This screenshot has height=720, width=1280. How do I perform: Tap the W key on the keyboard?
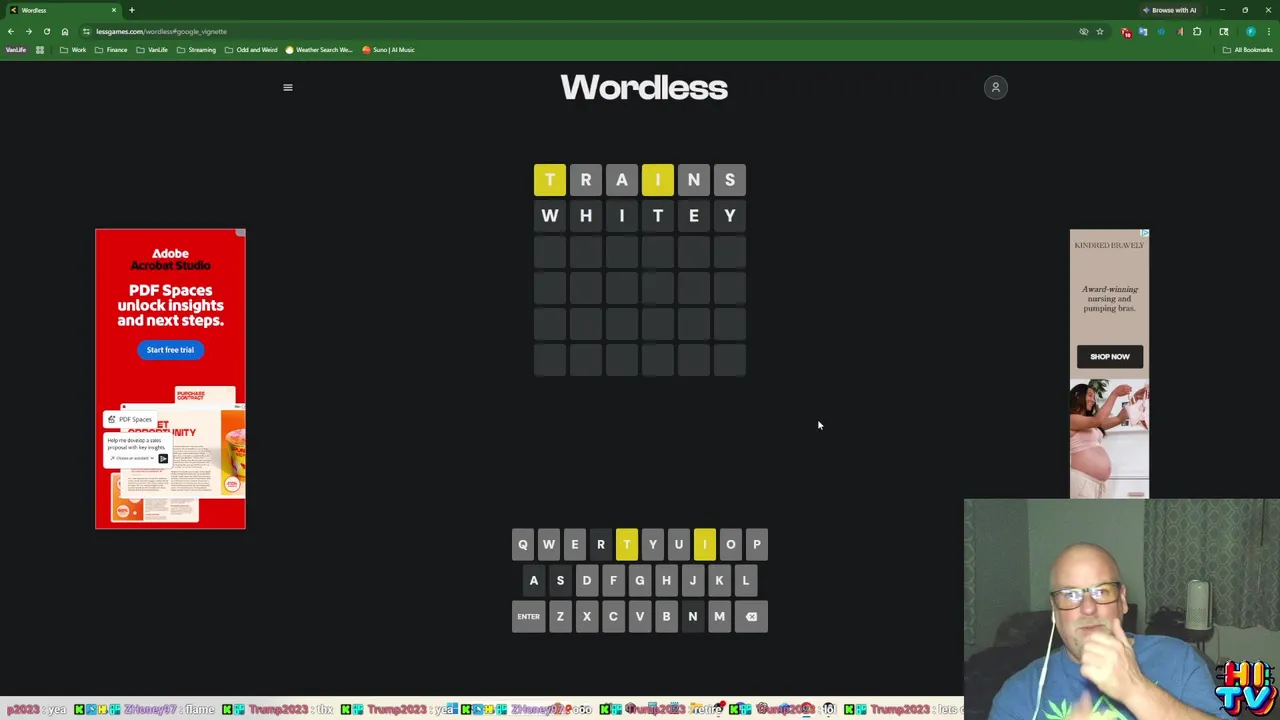(x=548, y=544)
